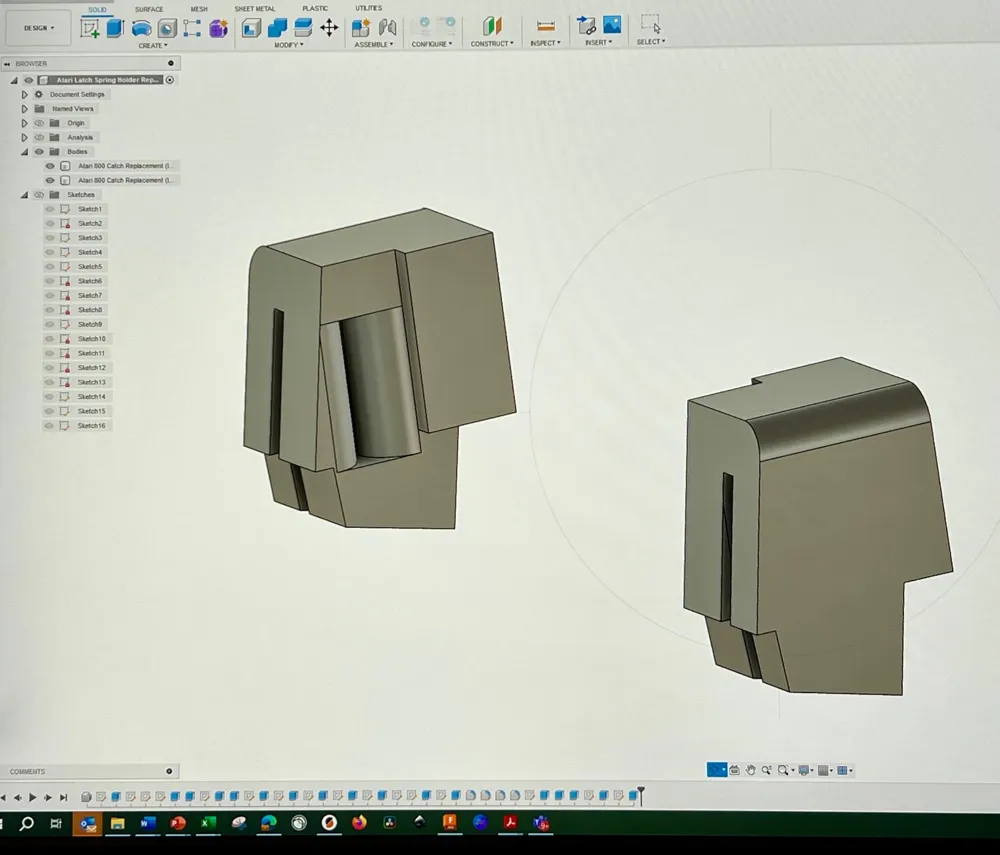
Task: Show Sketch16 using its eye icon
Action: [50, 425]
